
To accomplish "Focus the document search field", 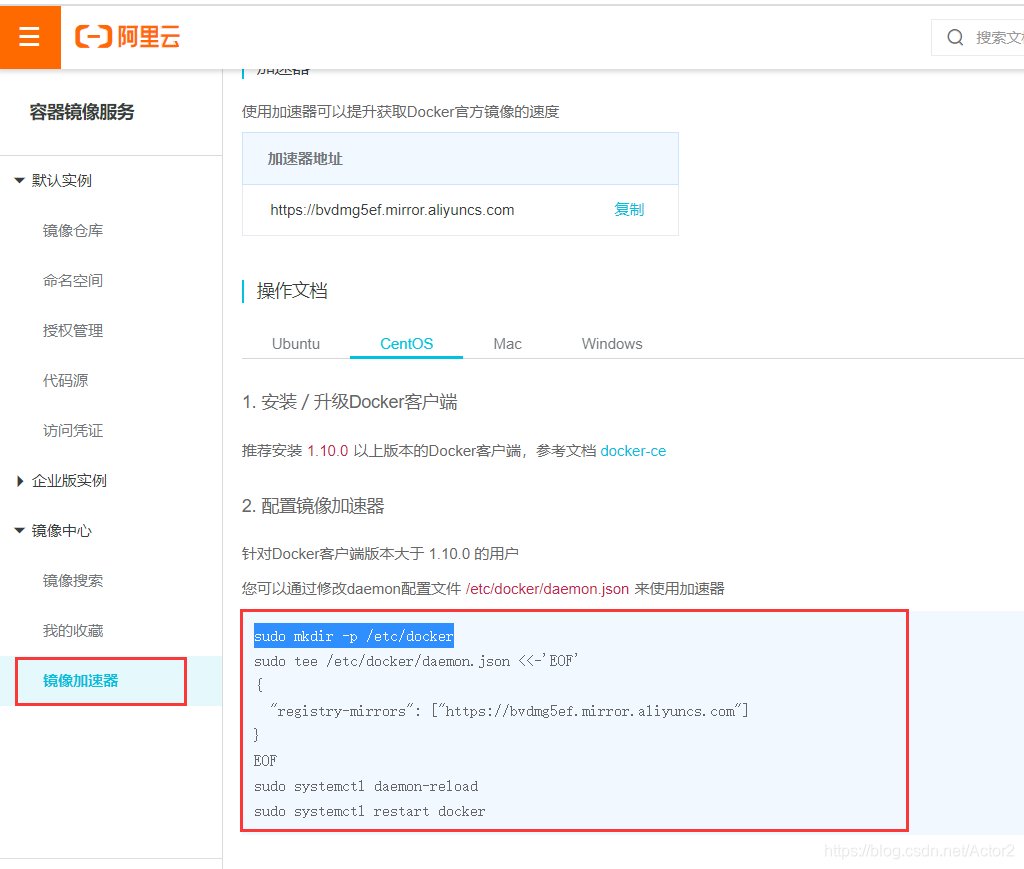I will tap(980, 37).
